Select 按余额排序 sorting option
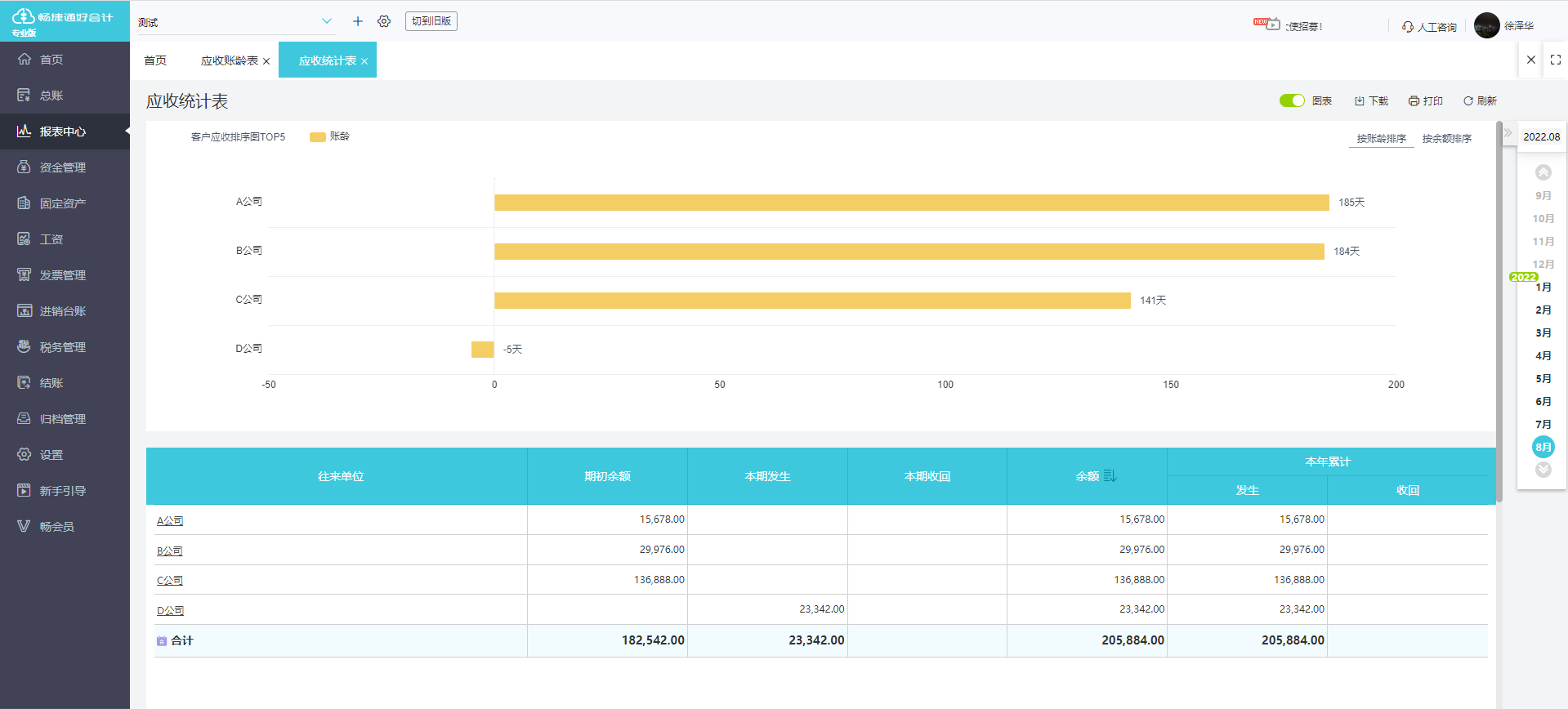 [1446, 139]
